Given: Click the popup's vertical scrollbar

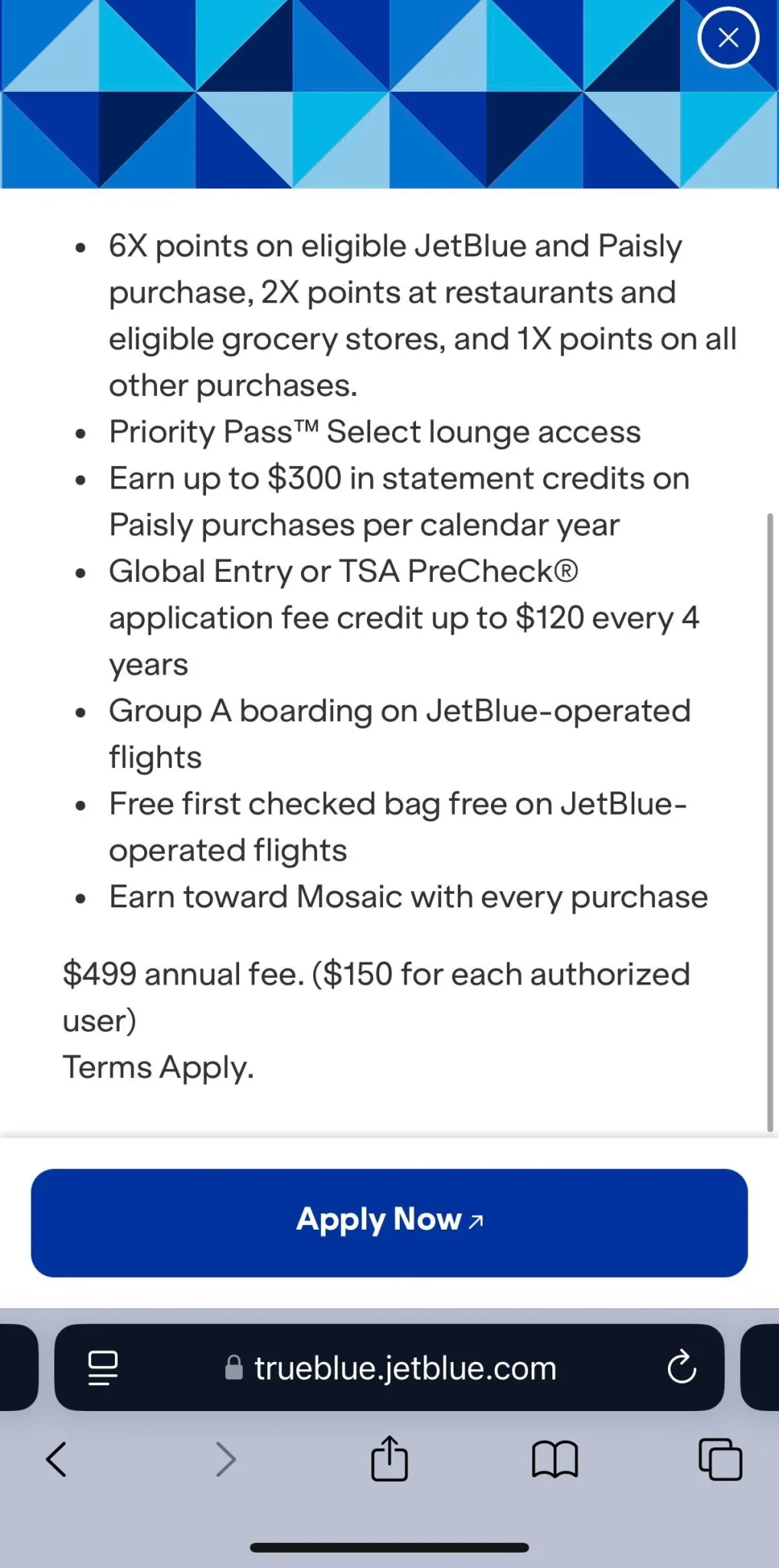Looking at the screenshot, I should click(x=770, y=822).
